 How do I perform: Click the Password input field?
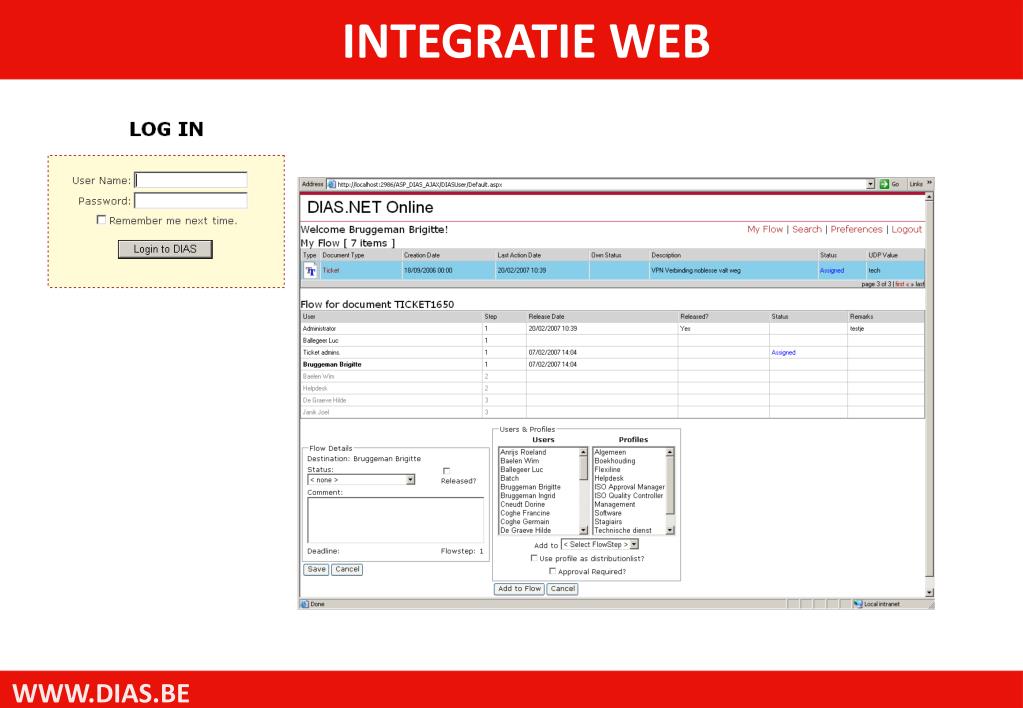[191, 201]
